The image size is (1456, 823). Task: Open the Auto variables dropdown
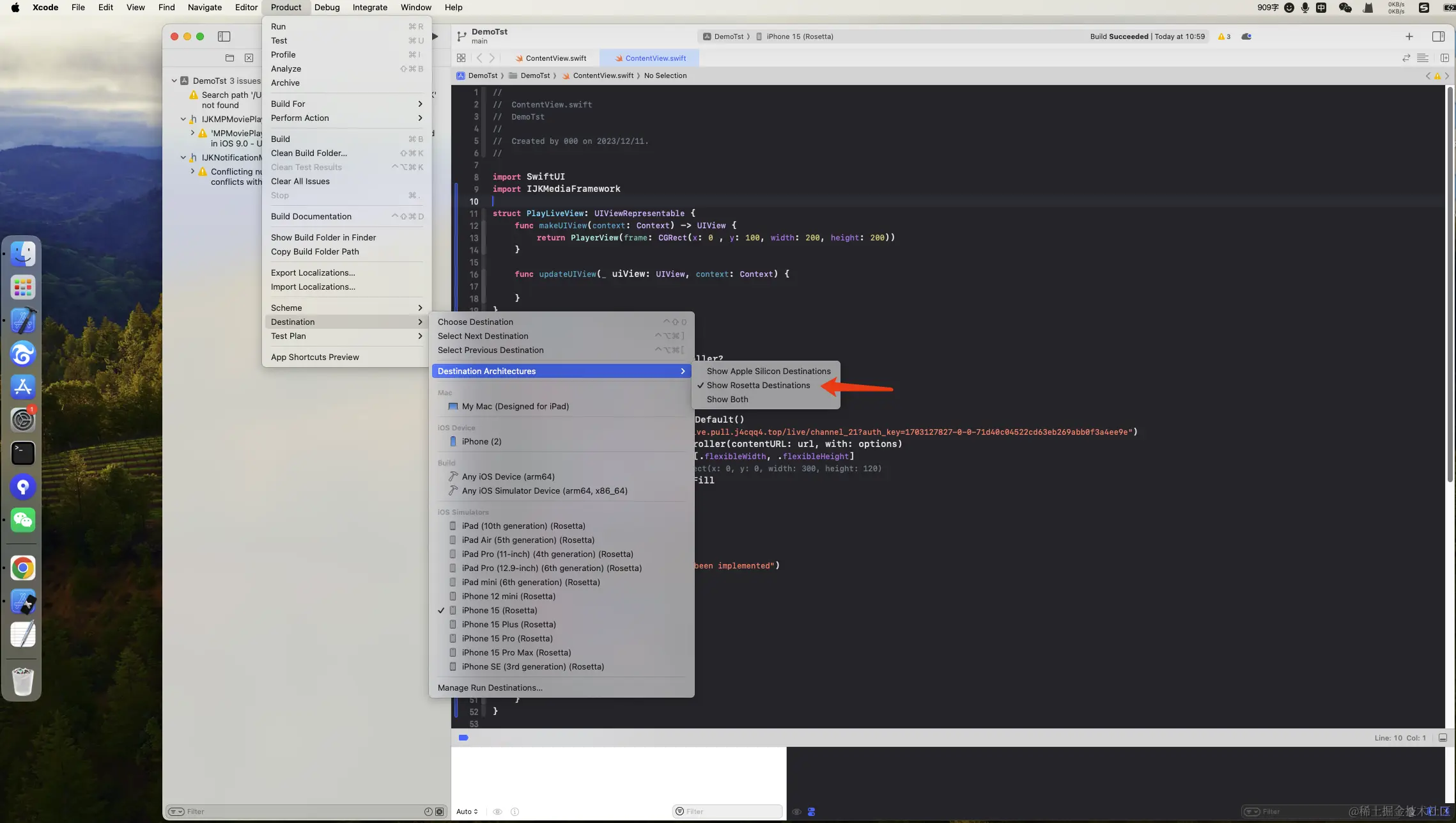pyautogui.click(x=467, y=811)
